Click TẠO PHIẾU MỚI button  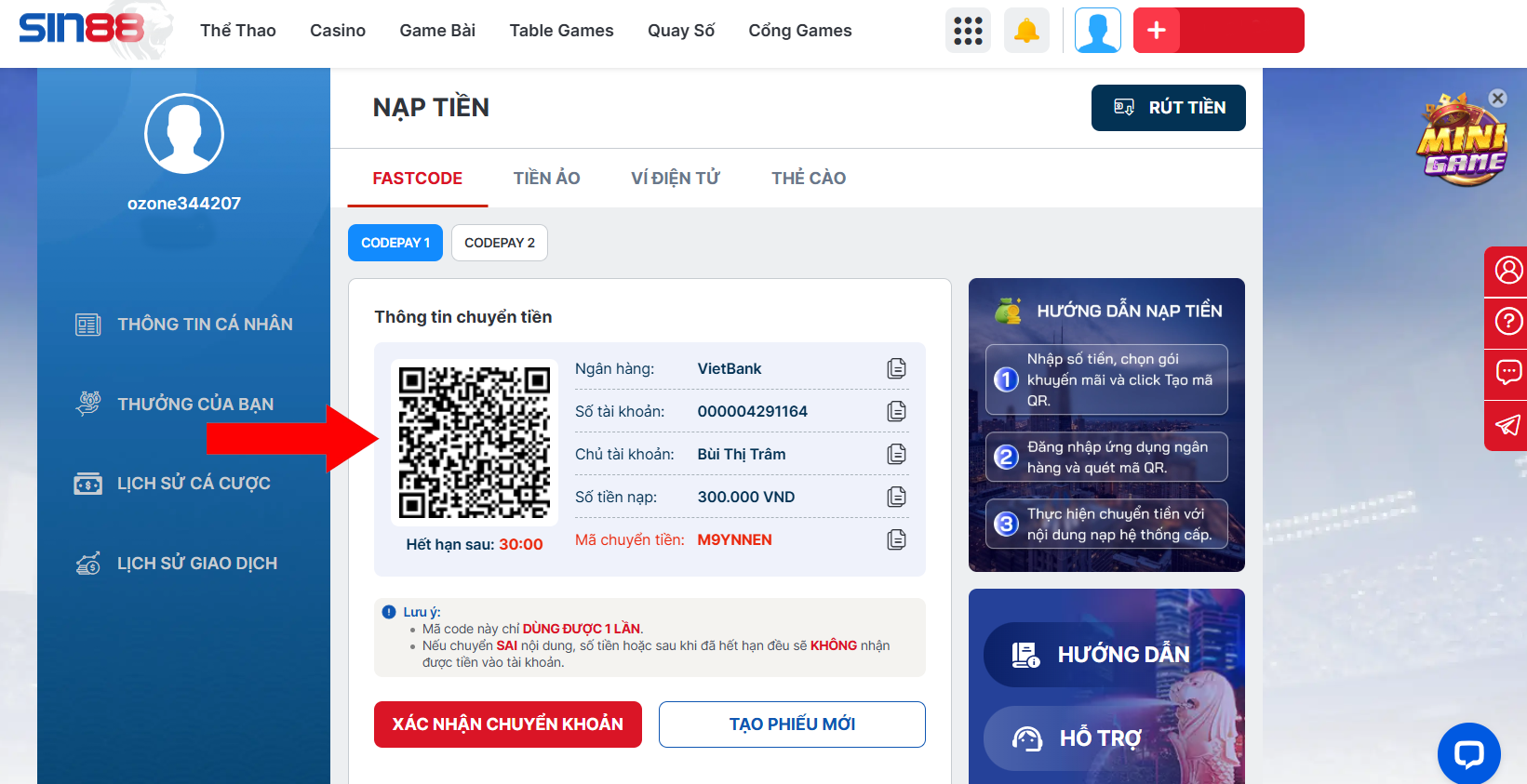pyautogui.click(x=792, y=724)
